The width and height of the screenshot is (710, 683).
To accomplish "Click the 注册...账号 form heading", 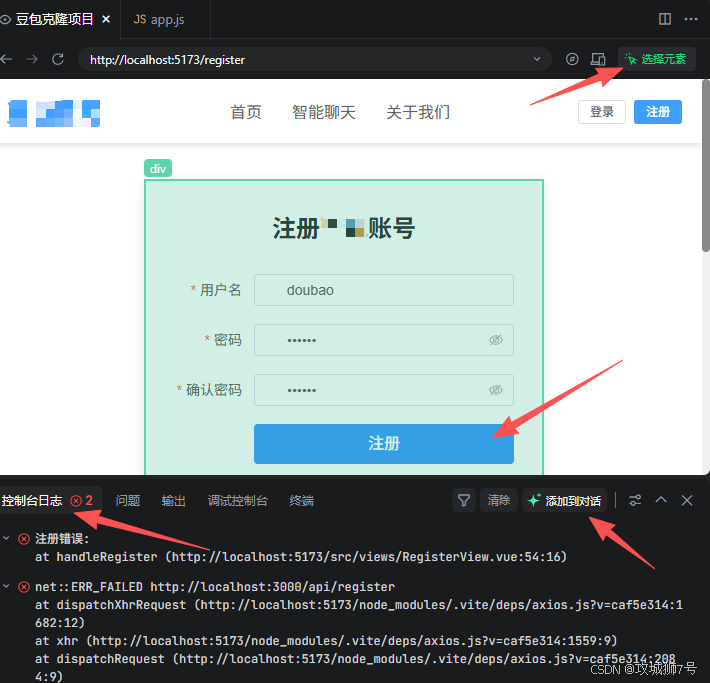I will click(344, 228).
